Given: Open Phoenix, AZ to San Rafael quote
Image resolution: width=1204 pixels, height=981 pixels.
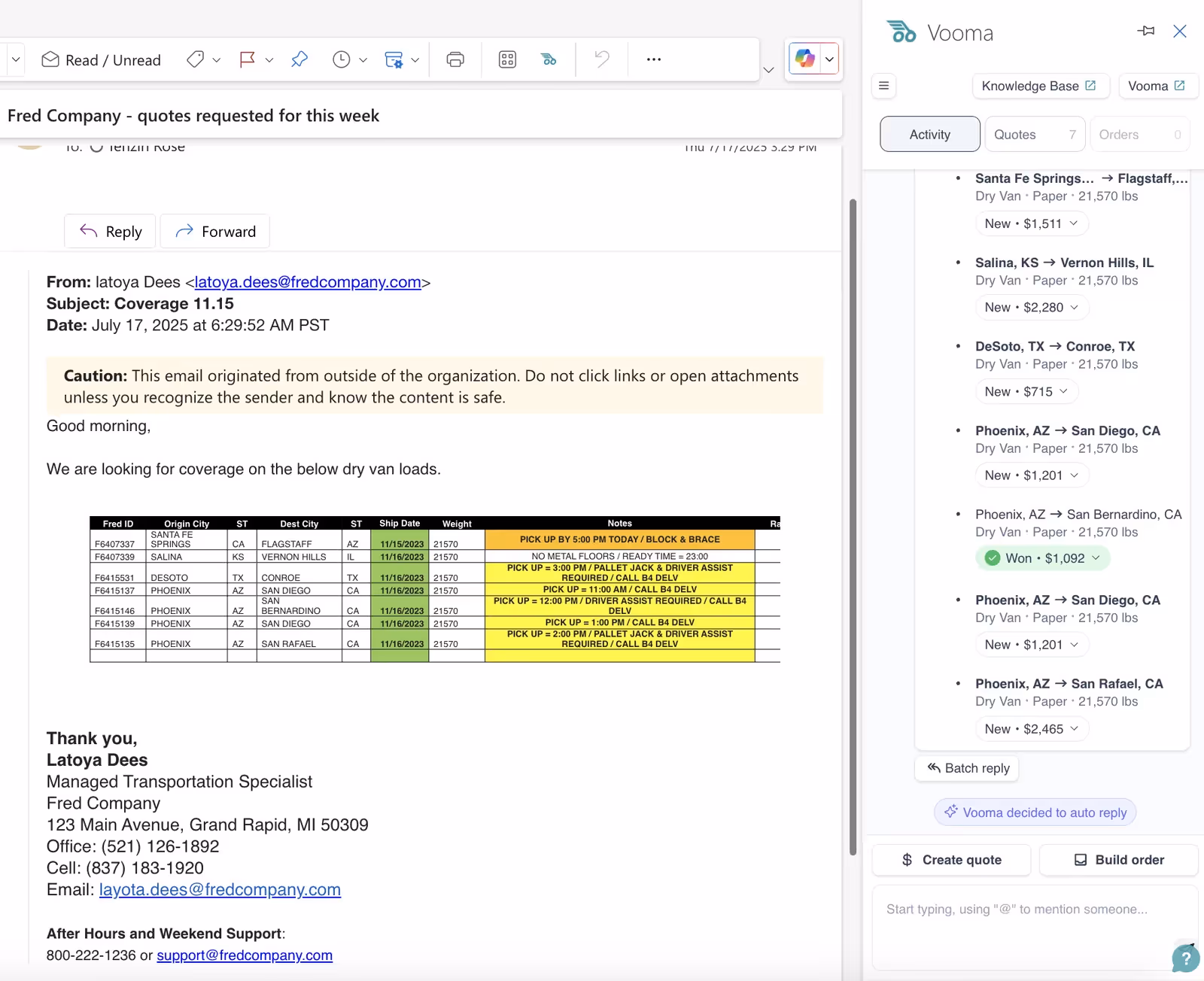Looking at the screenshot, I should (1069, 684).
